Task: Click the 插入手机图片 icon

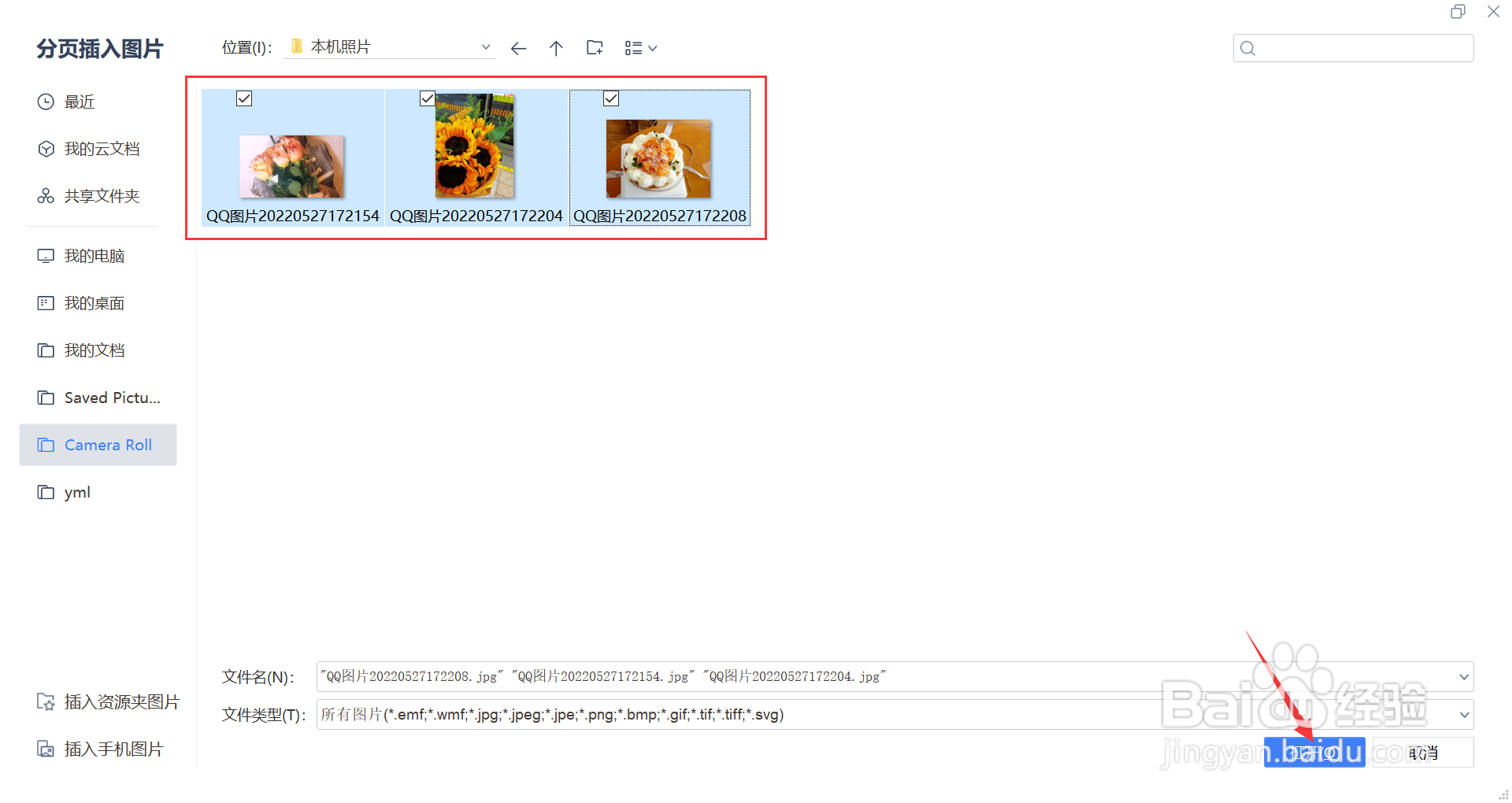Action: coord(46,749)
